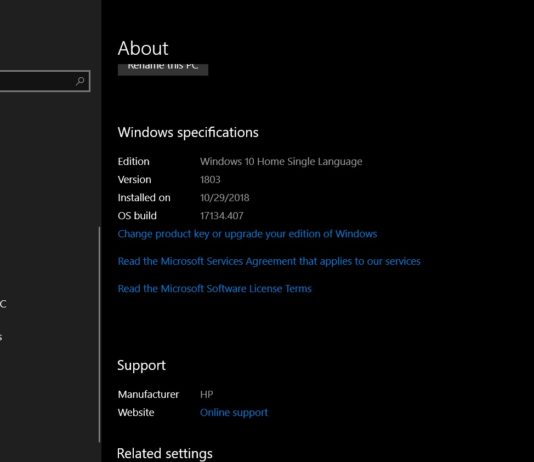Click the sidebar vertical scrollbar
Image resolution: width=534 pixels, height=462 pixels.
(x=99, y=334)
